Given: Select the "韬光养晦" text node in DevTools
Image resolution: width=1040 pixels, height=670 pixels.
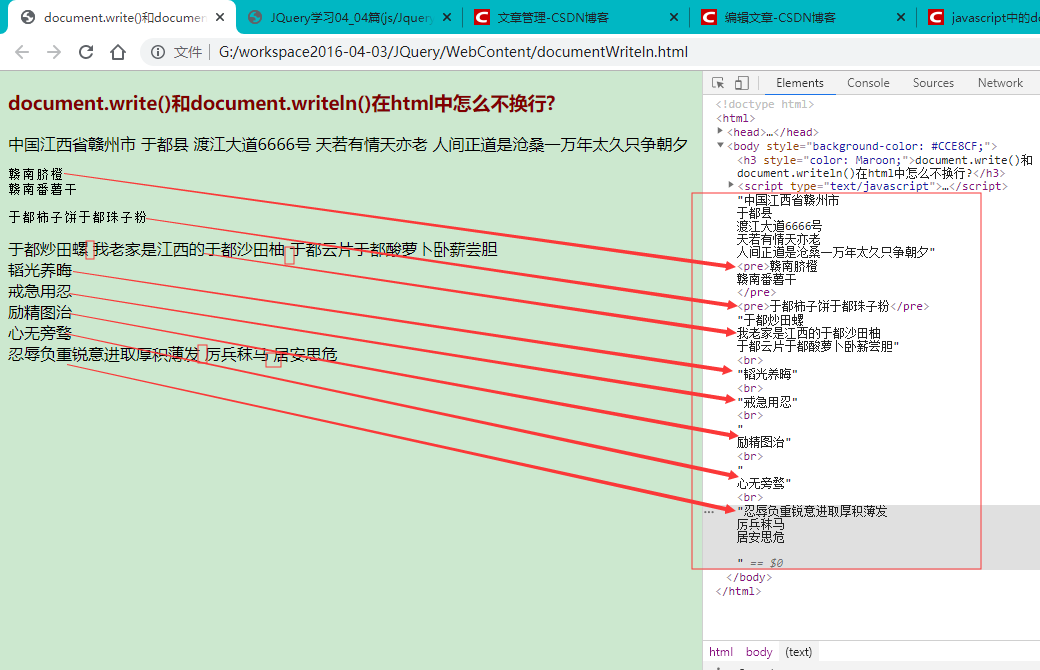Looking at the screenshot, I should click(x=767, y=374).
